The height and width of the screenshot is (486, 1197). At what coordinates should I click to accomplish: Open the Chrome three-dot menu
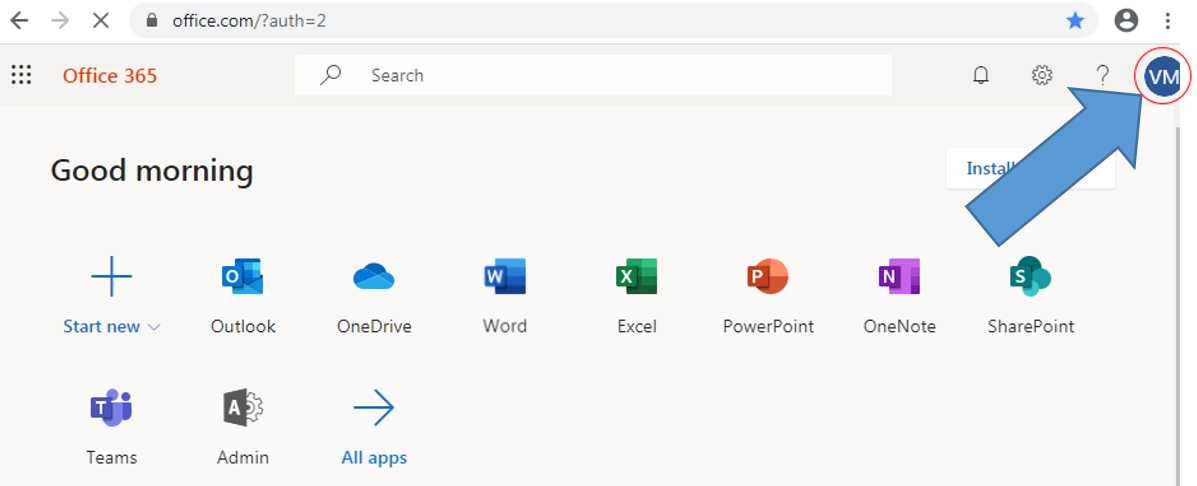pyautogui.click(x=1168, y=21)
